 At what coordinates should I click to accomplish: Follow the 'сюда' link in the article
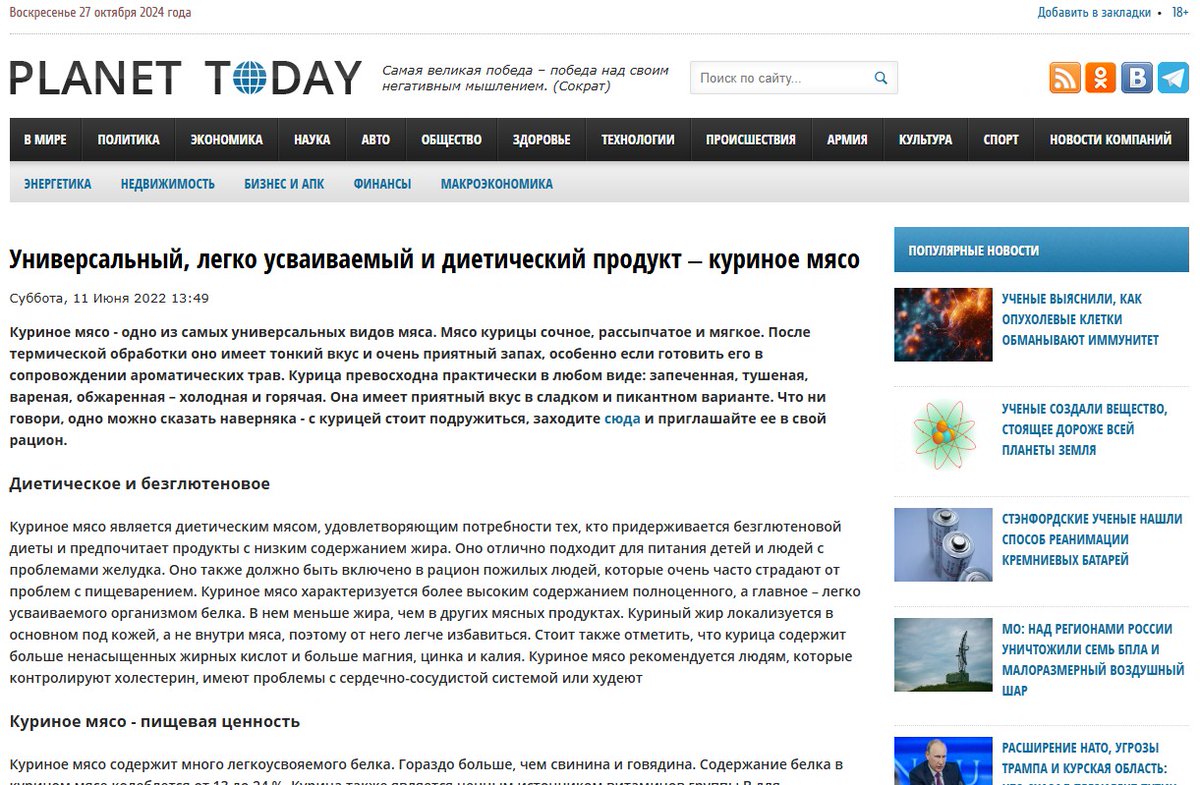pos(622,418)
